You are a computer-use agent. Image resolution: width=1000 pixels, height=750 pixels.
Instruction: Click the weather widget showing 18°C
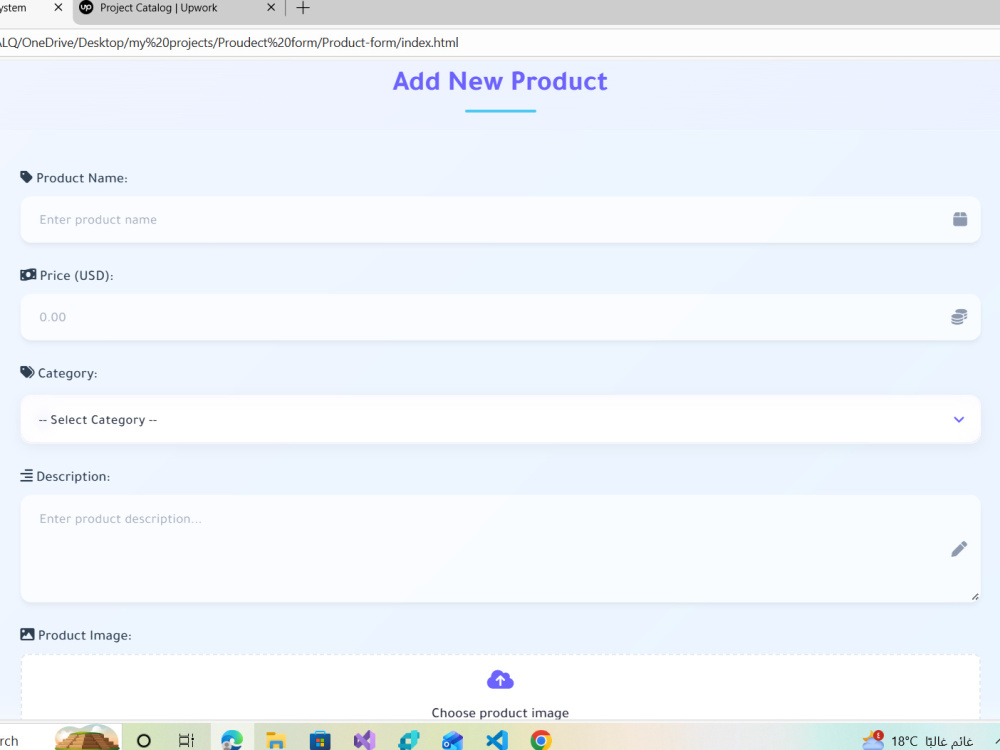click(917, 741)
